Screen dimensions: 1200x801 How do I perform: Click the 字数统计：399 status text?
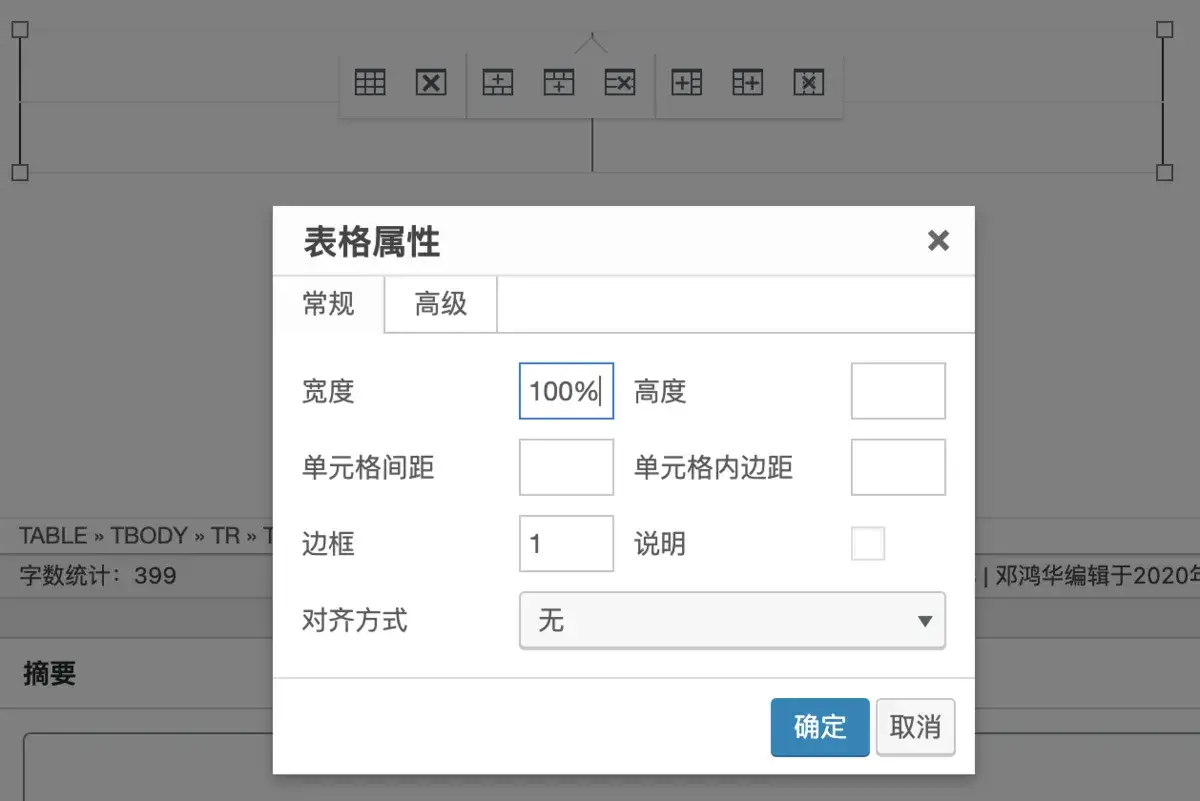98,576
